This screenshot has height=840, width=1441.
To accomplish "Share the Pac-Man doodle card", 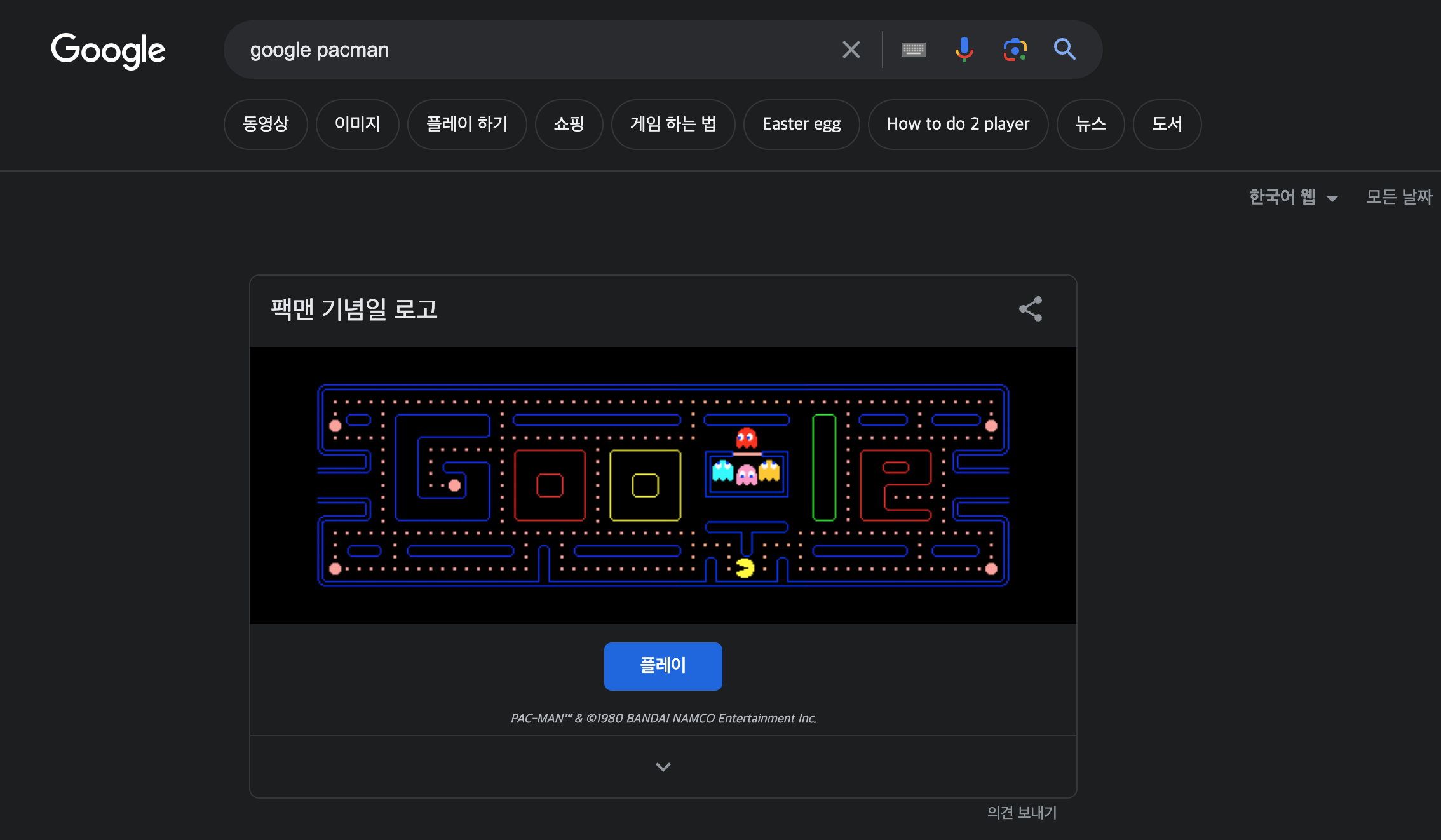I will [1031, 309].
